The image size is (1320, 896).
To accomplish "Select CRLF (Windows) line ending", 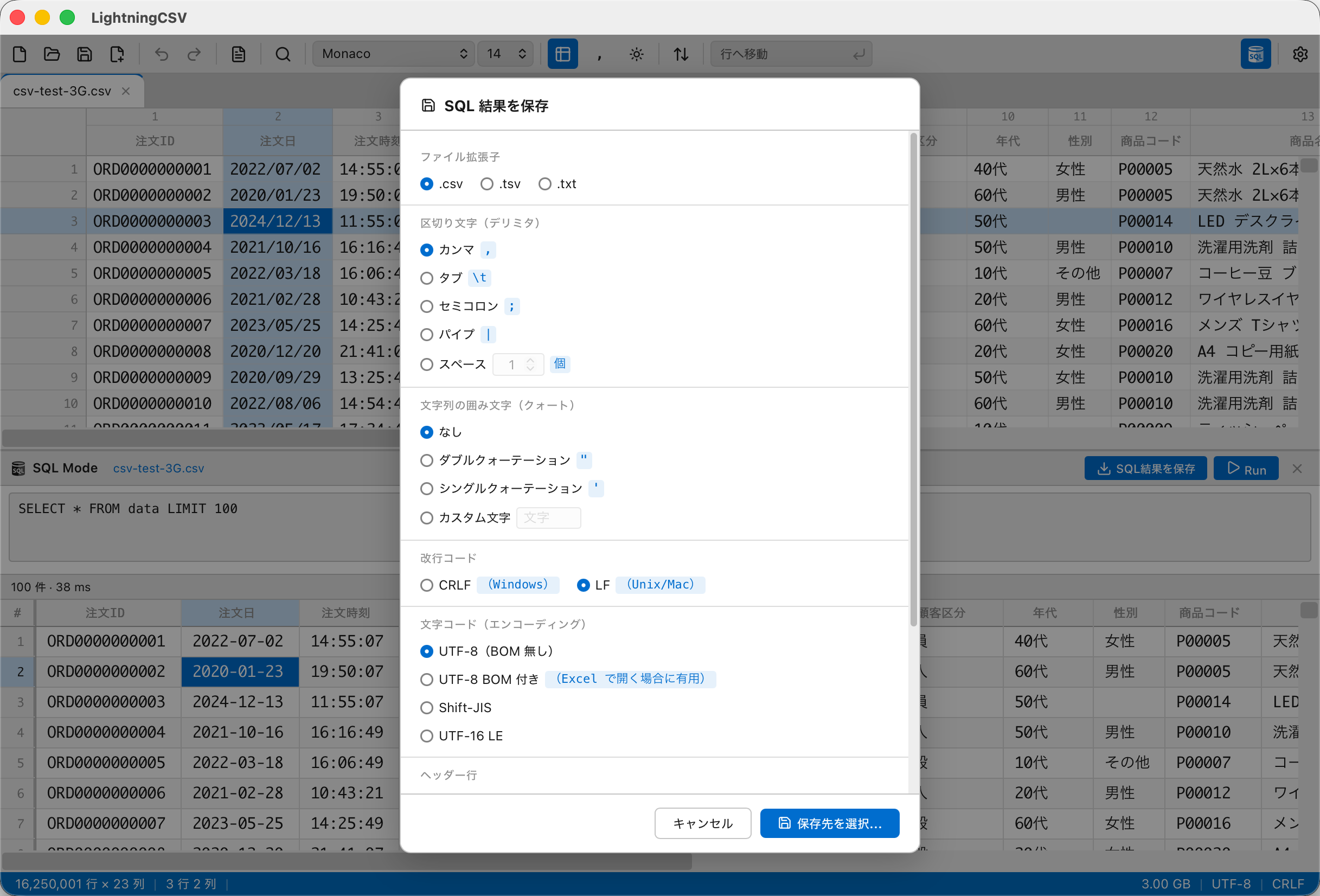I will [490, 585].
